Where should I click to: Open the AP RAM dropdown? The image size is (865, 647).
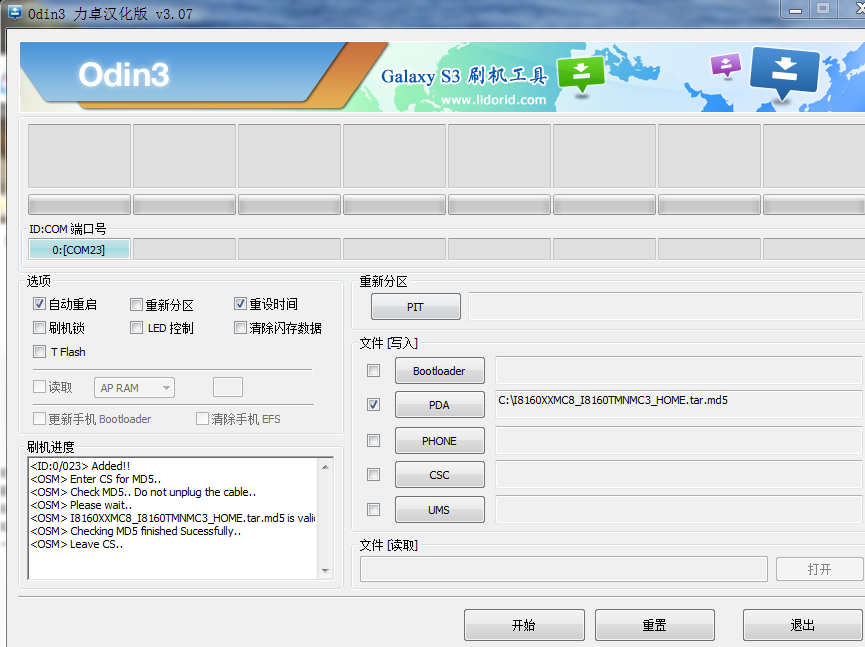(135, 388)
